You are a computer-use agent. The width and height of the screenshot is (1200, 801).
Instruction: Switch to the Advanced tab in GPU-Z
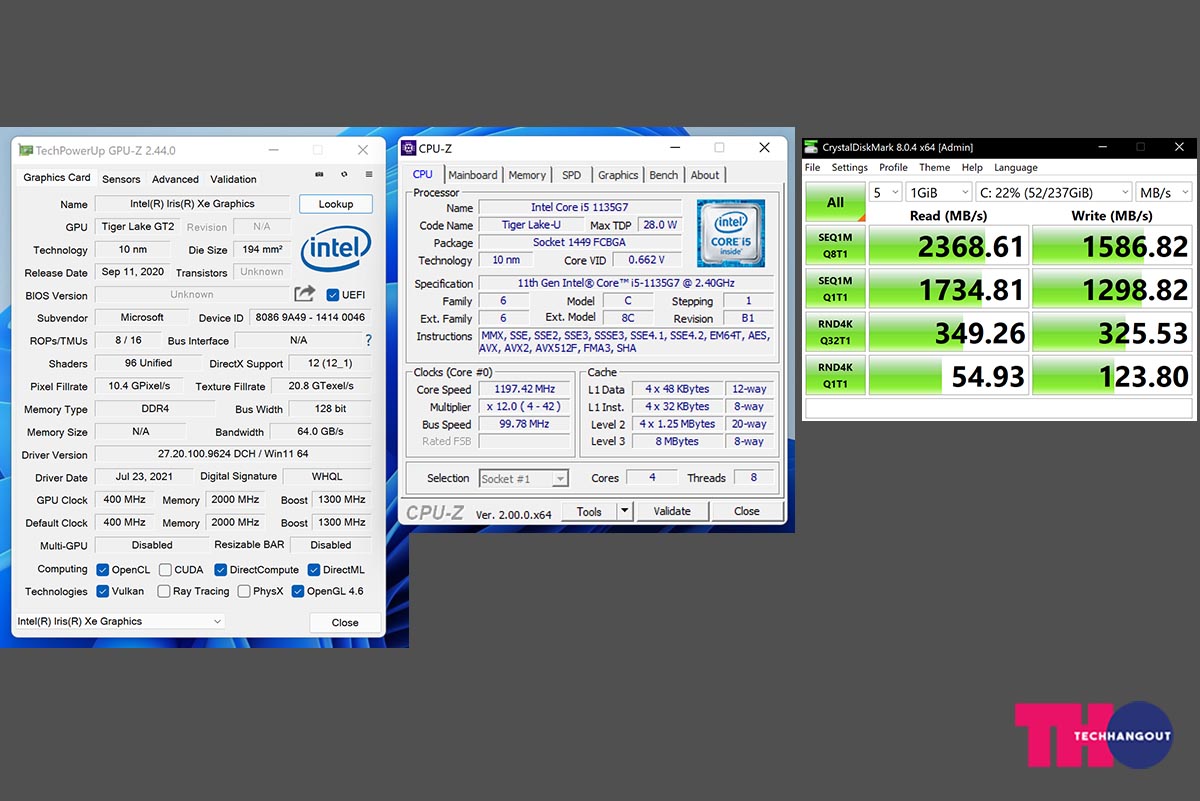click(175, 179)
